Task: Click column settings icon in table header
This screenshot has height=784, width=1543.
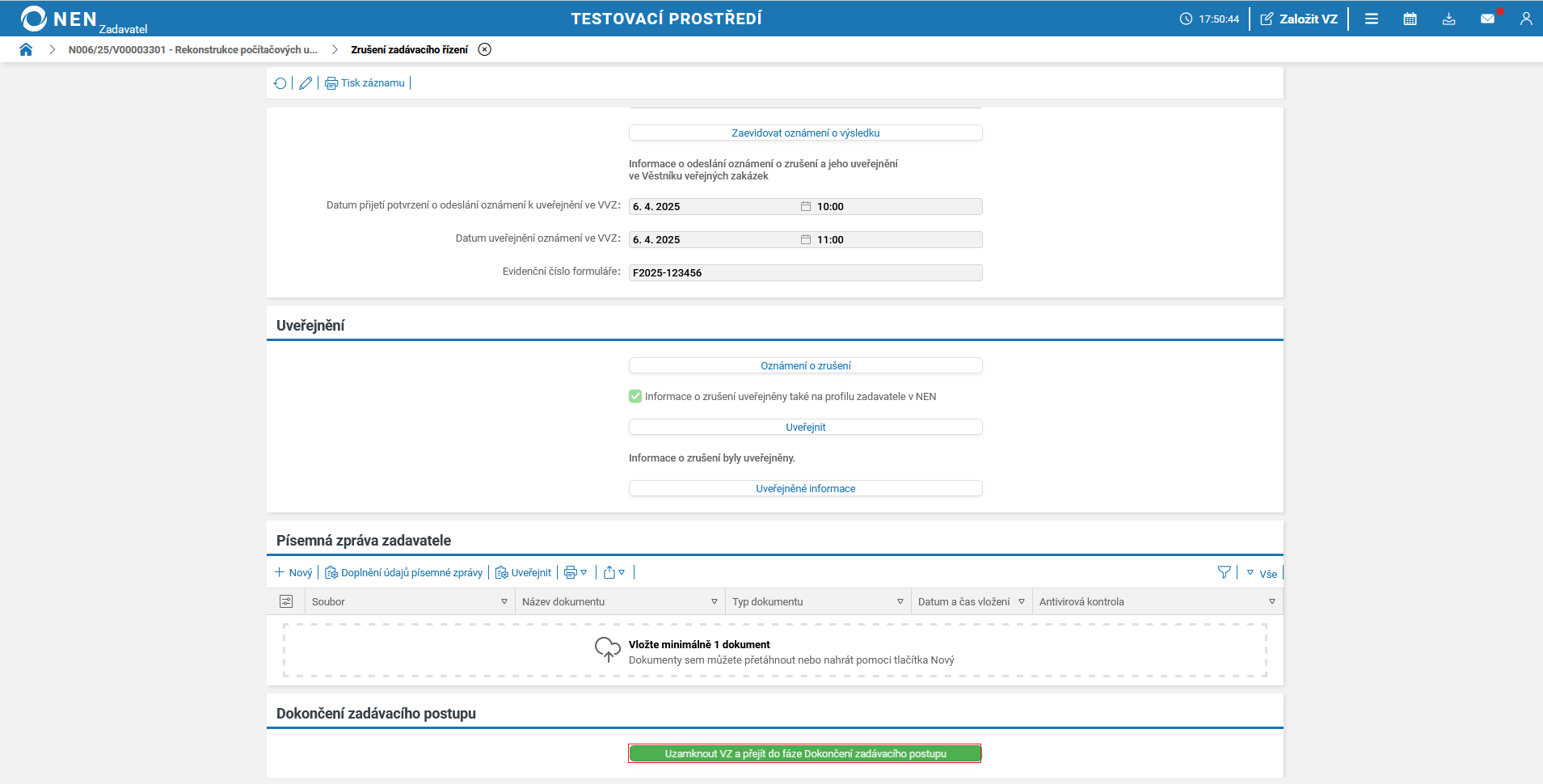Action: click(286, 601)
